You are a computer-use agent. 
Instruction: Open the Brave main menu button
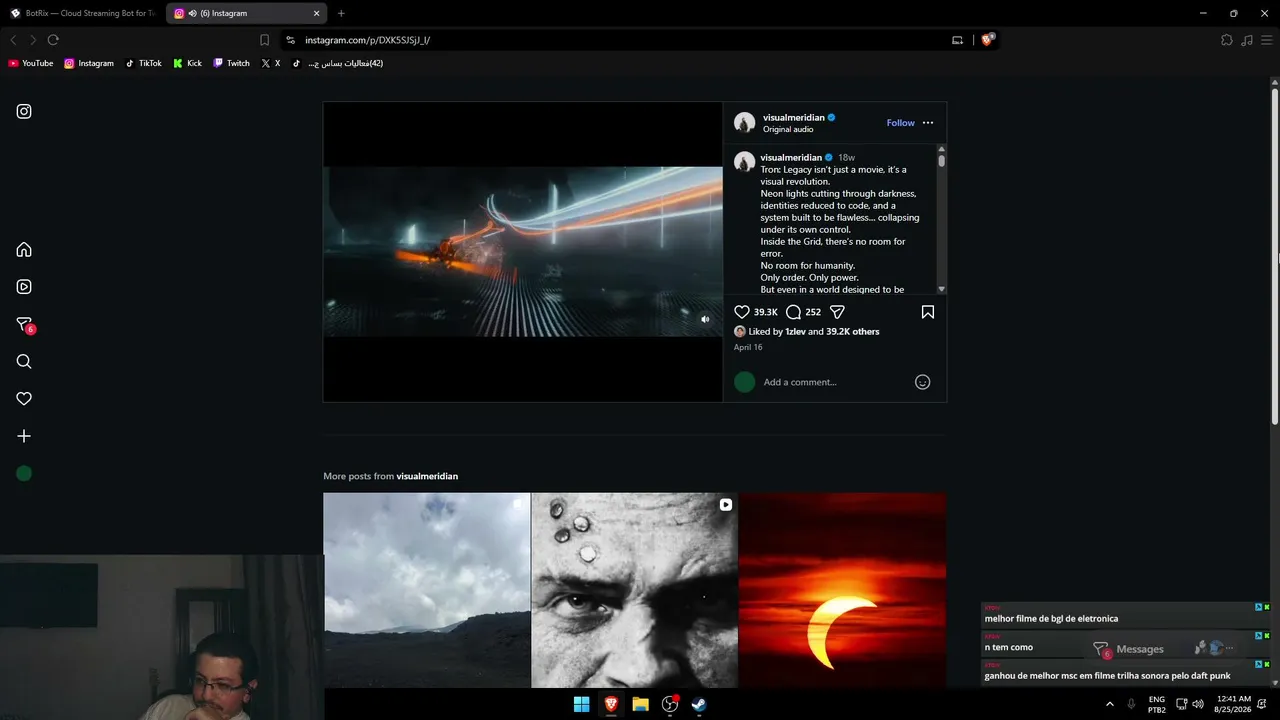pos(1266,40)
